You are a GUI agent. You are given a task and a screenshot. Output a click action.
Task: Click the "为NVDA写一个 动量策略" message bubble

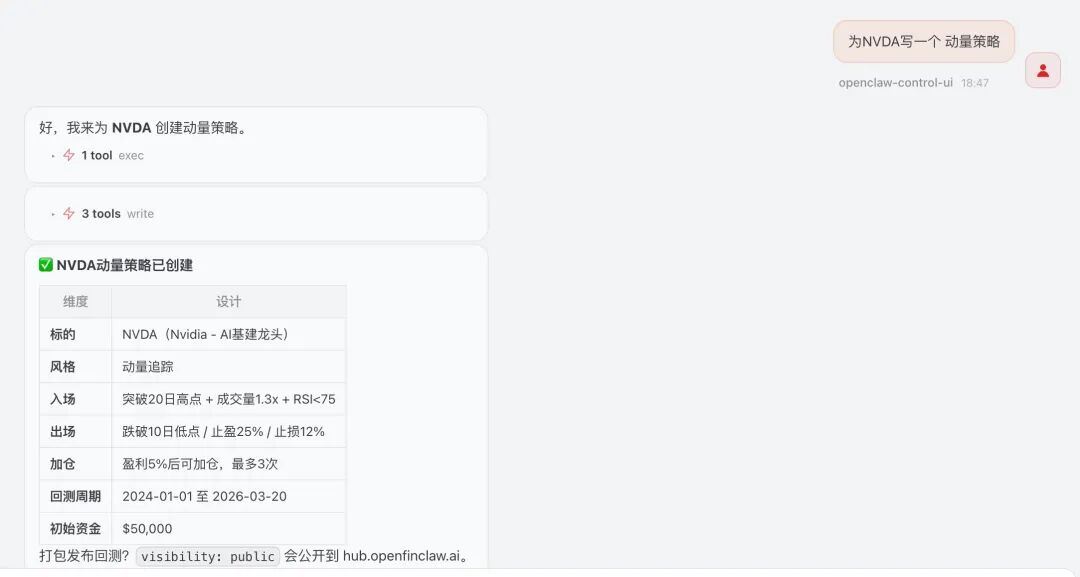pyautogui.click(x=924, y=42)
